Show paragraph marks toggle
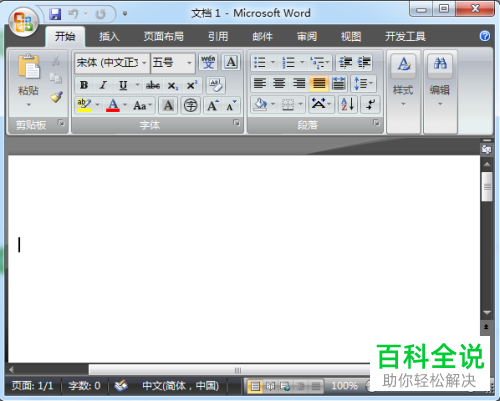 [370, 104]
